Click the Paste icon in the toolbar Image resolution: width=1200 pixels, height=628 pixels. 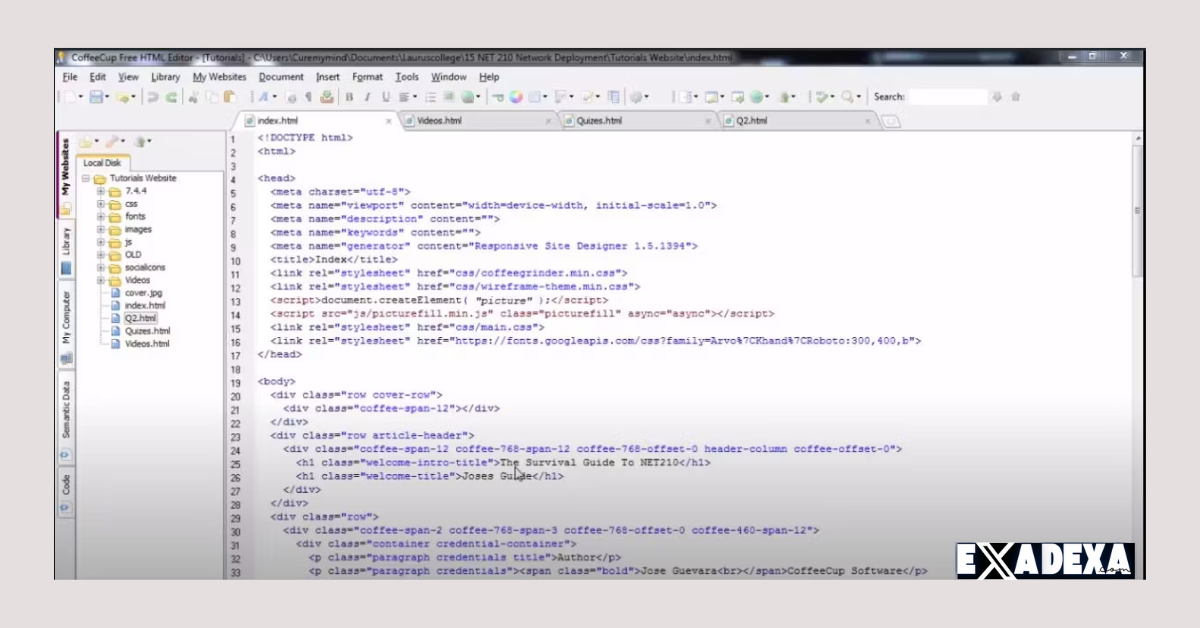[228, 96]
